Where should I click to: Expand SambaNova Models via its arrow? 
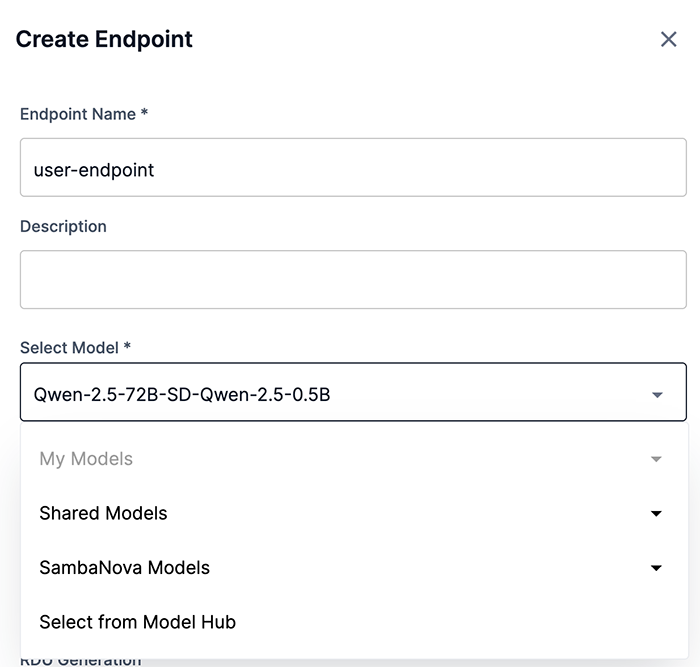(x=656, y=568)
